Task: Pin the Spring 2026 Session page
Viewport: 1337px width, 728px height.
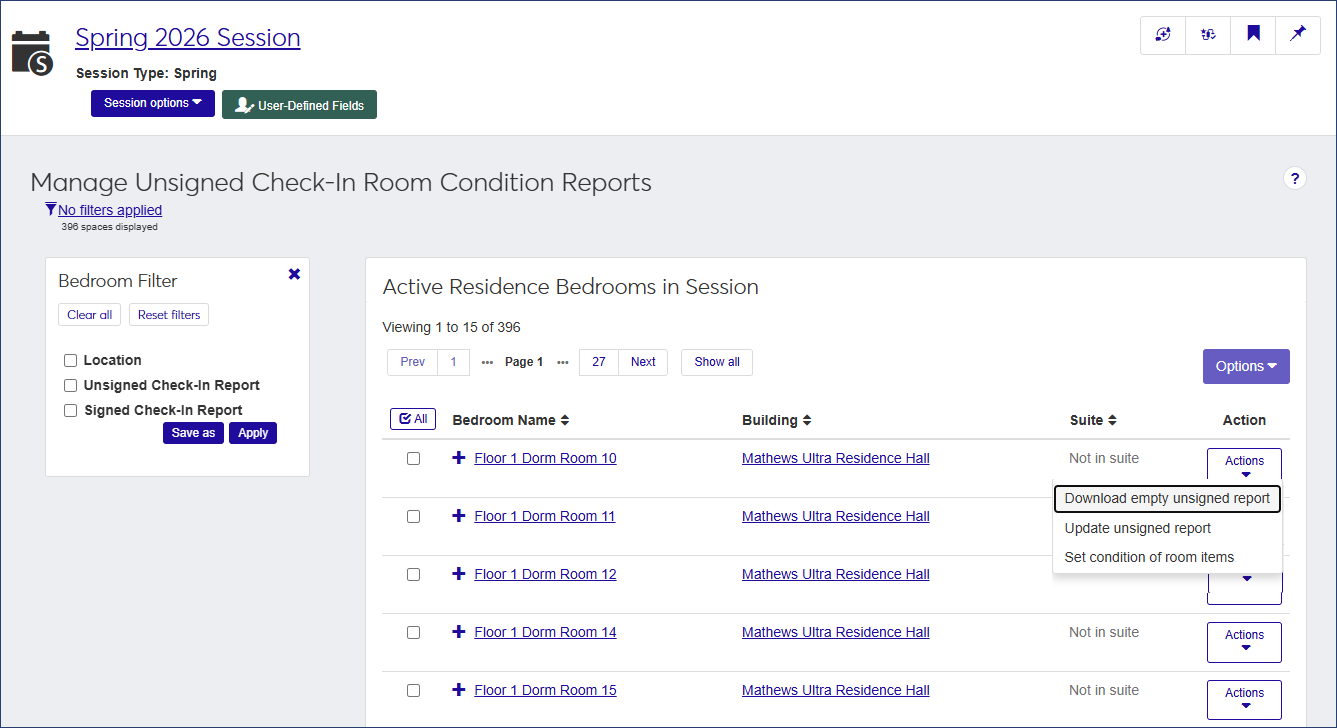Action: [x=1298, y=34]
